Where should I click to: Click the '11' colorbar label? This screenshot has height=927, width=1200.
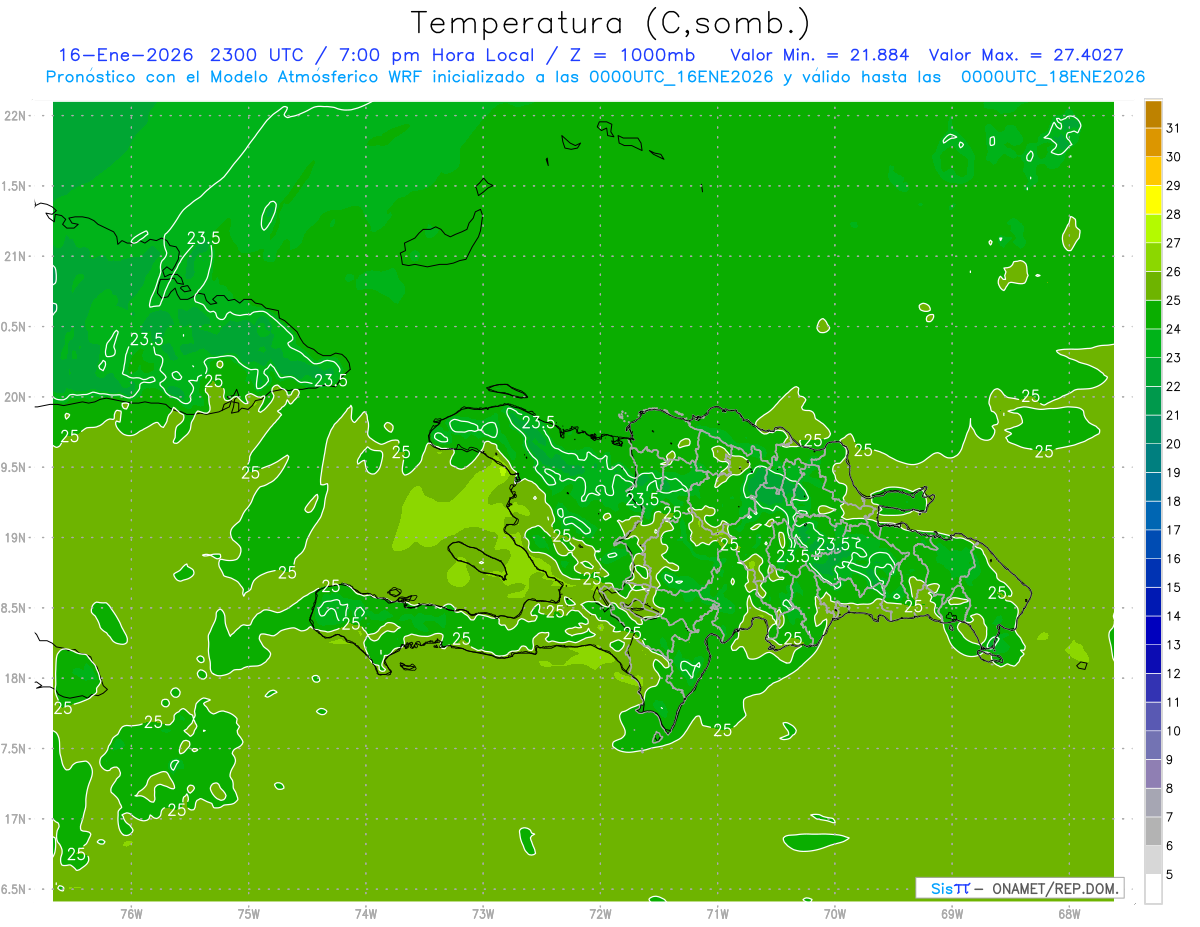pos(1174,702)
